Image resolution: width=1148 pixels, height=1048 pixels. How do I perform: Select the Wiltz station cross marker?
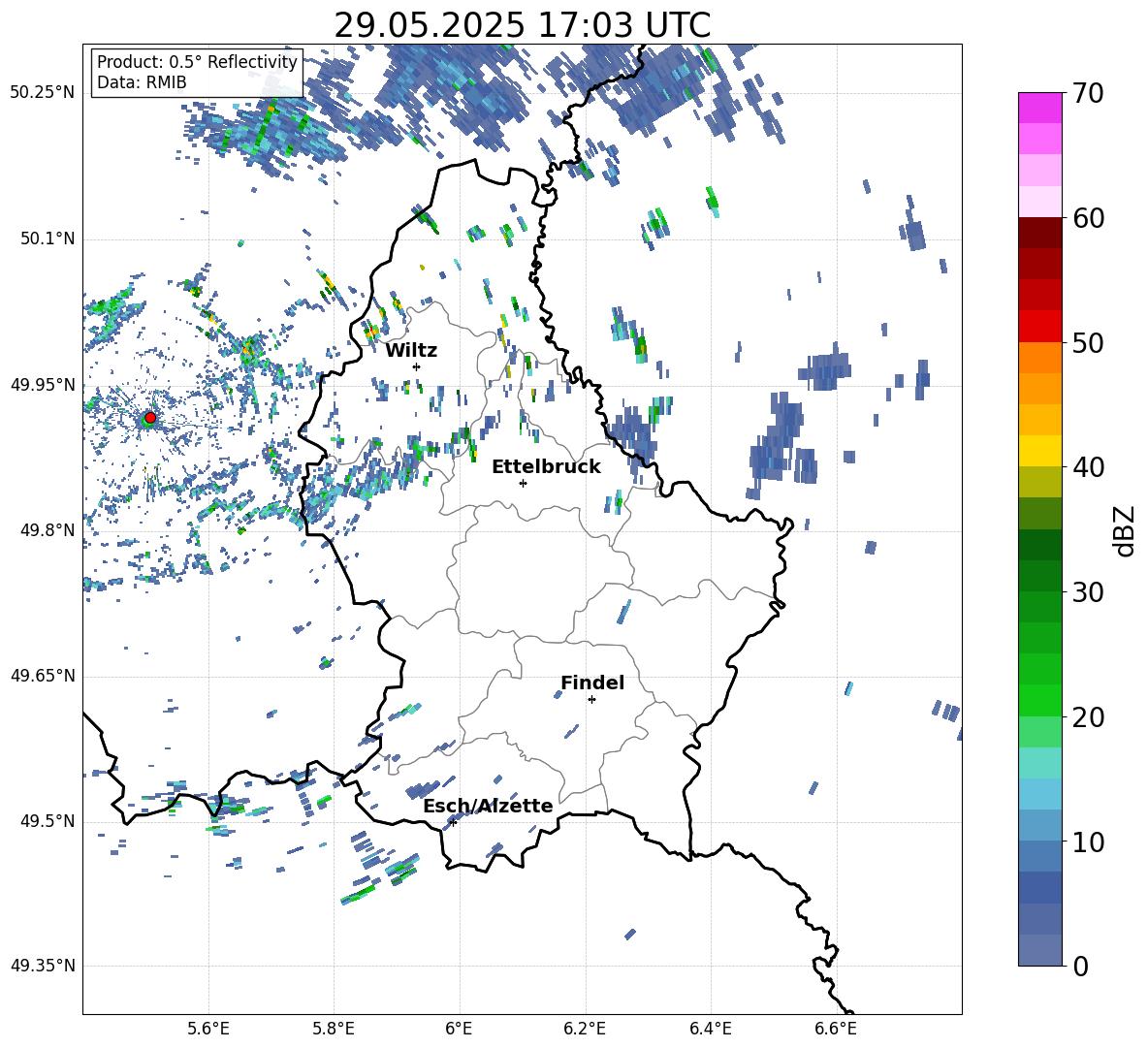[x=417, y=366]
